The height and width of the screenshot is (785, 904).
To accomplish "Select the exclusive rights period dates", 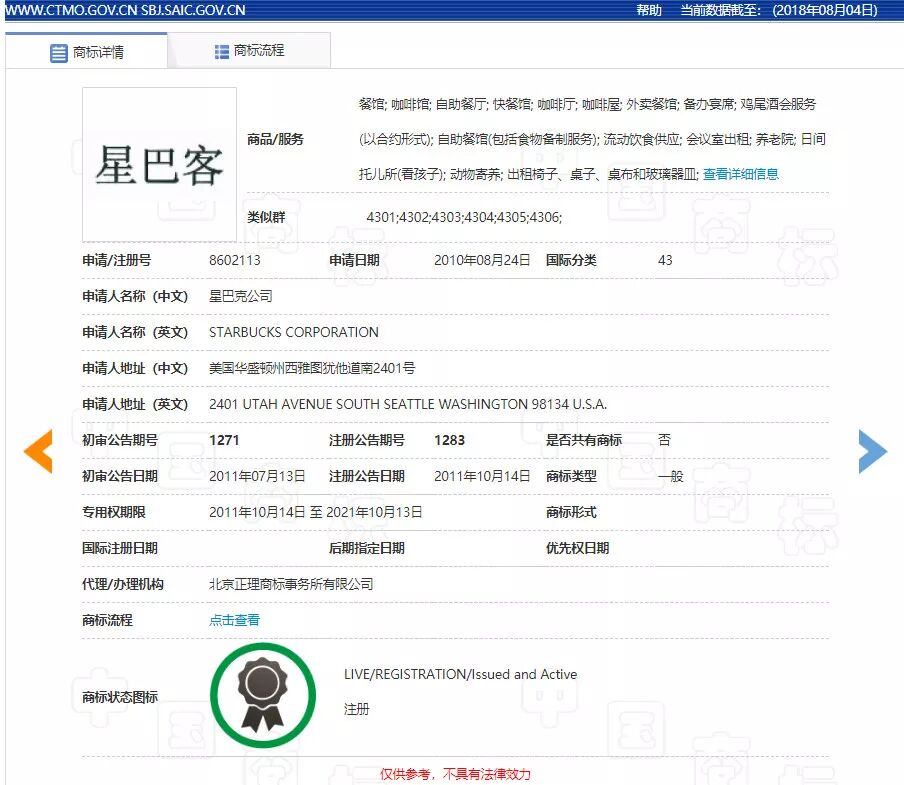I will [315, 512].
